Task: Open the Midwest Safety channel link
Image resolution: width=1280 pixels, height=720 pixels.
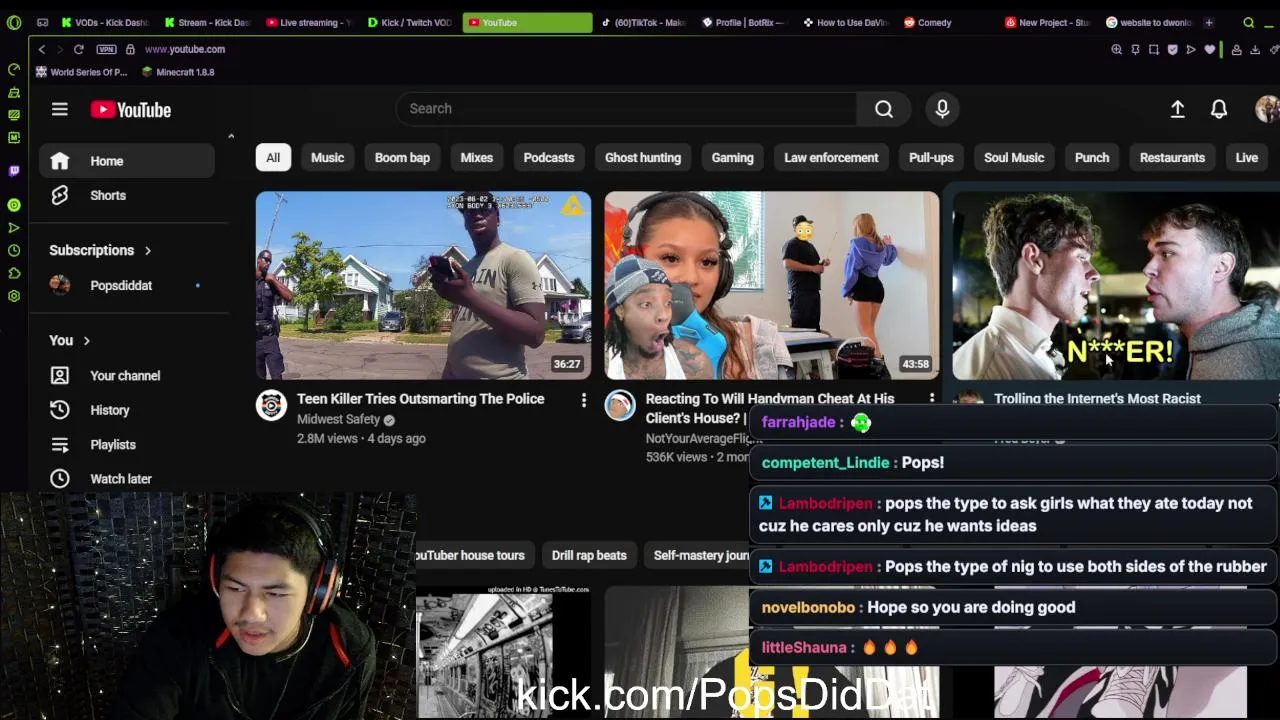Action: (x=338, y=420)
